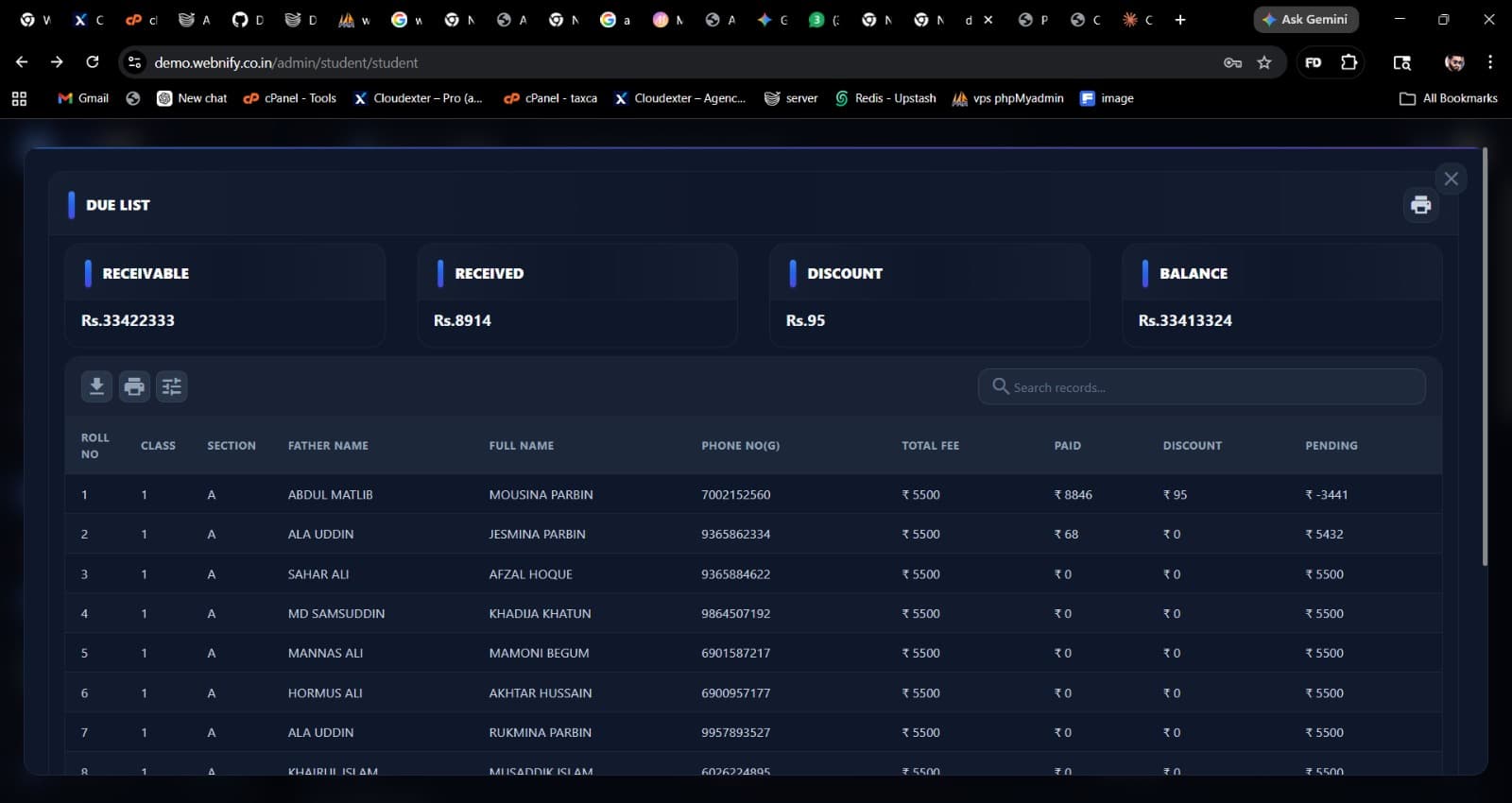This screenshot has height=803, width=1512.
Task: Click the print icon in table toolbar
Action: 134,386
